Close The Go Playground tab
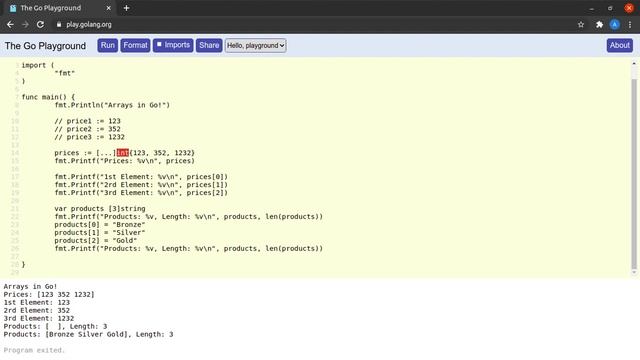This screenshot has width=640, height=360. 109,8
